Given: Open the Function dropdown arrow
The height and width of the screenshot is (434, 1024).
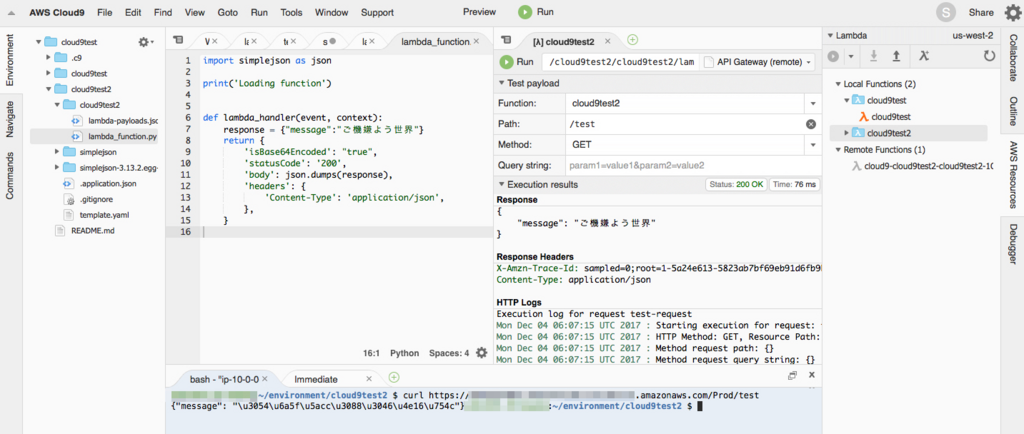Looking at the screenshot, I should 813,104.
